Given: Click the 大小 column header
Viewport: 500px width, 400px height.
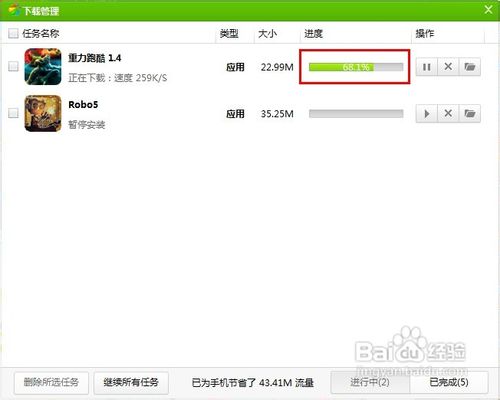Looking at the screenshot, I should [x=267, y=33].
